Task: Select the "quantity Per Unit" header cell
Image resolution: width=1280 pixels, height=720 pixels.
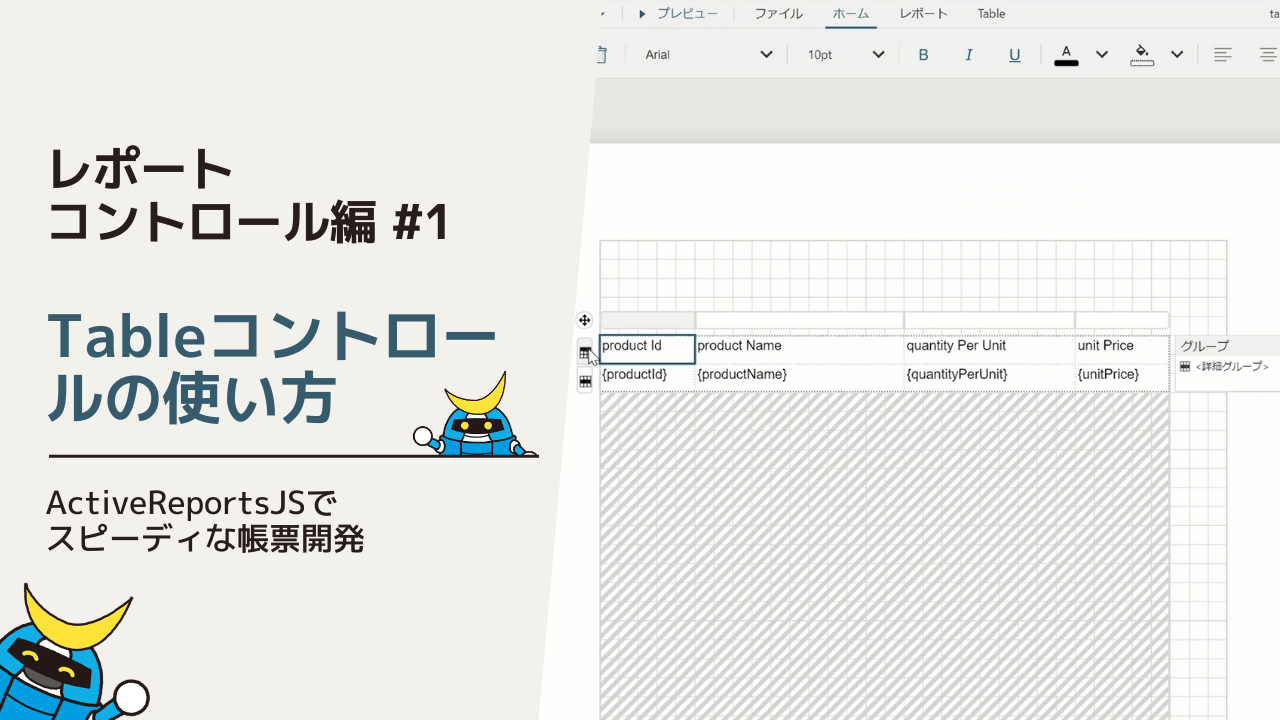Action: [989, 349]
